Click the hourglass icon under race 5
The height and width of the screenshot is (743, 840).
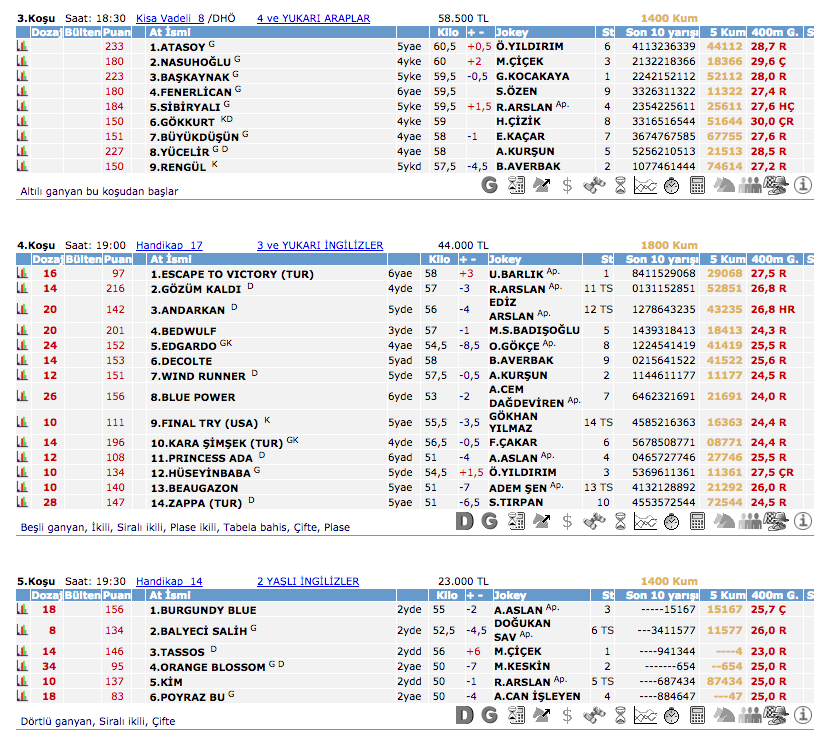[x=620, y=715]
